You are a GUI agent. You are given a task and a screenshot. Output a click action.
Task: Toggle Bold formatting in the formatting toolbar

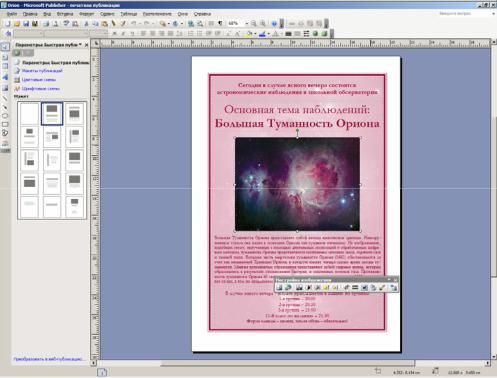[x=114, y=34]
